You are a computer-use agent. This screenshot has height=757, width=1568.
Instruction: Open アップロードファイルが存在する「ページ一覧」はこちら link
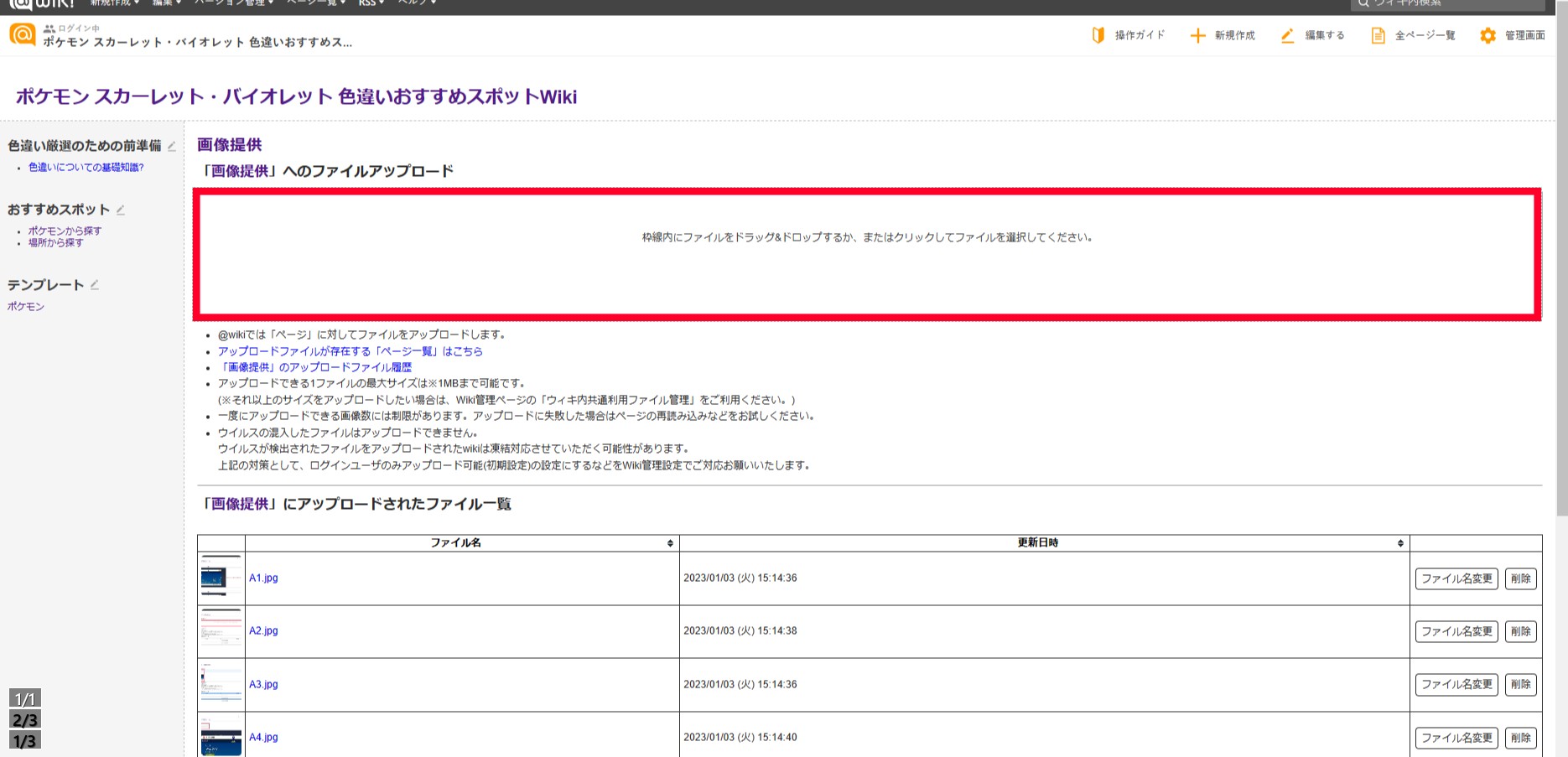350,351
